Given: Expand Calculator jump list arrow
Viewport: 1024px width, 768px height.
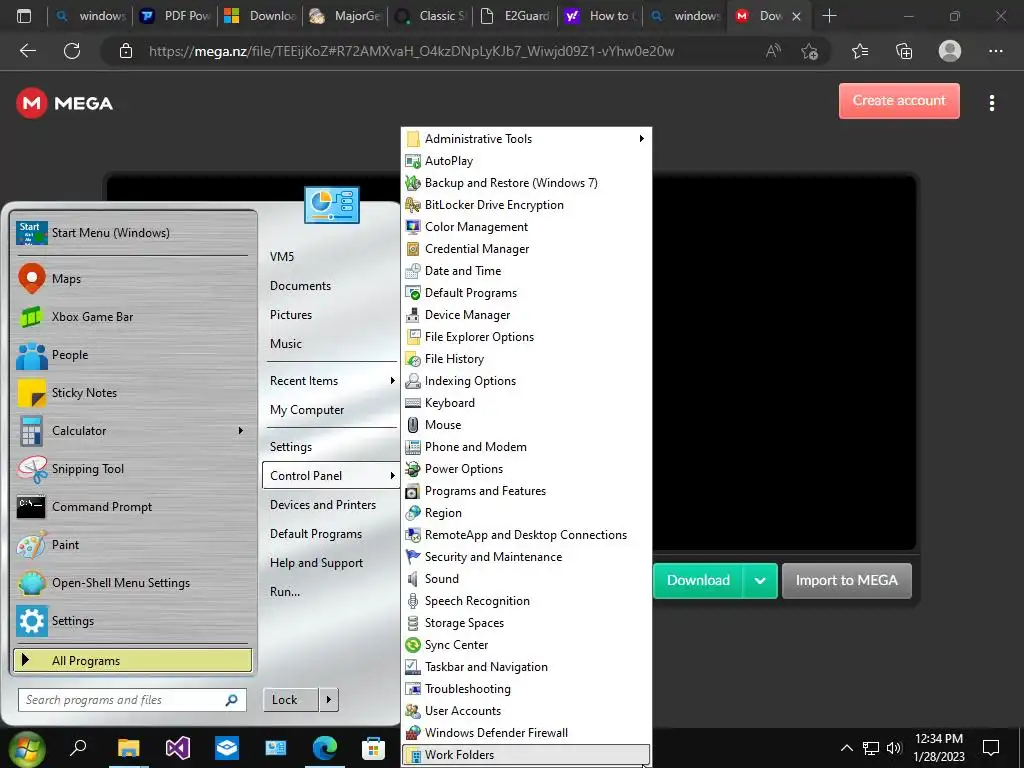Looking at the screenshot, I should pos(241,431).
